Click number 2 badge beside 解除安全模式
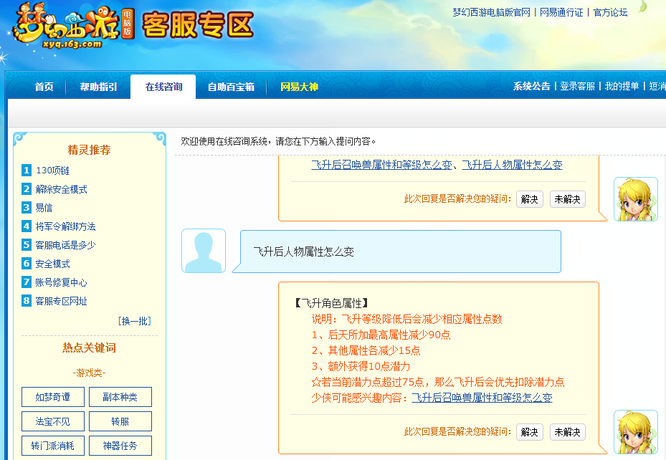This screenshot has width=666, height=460. pyautogui.click(x=26, y=189)
